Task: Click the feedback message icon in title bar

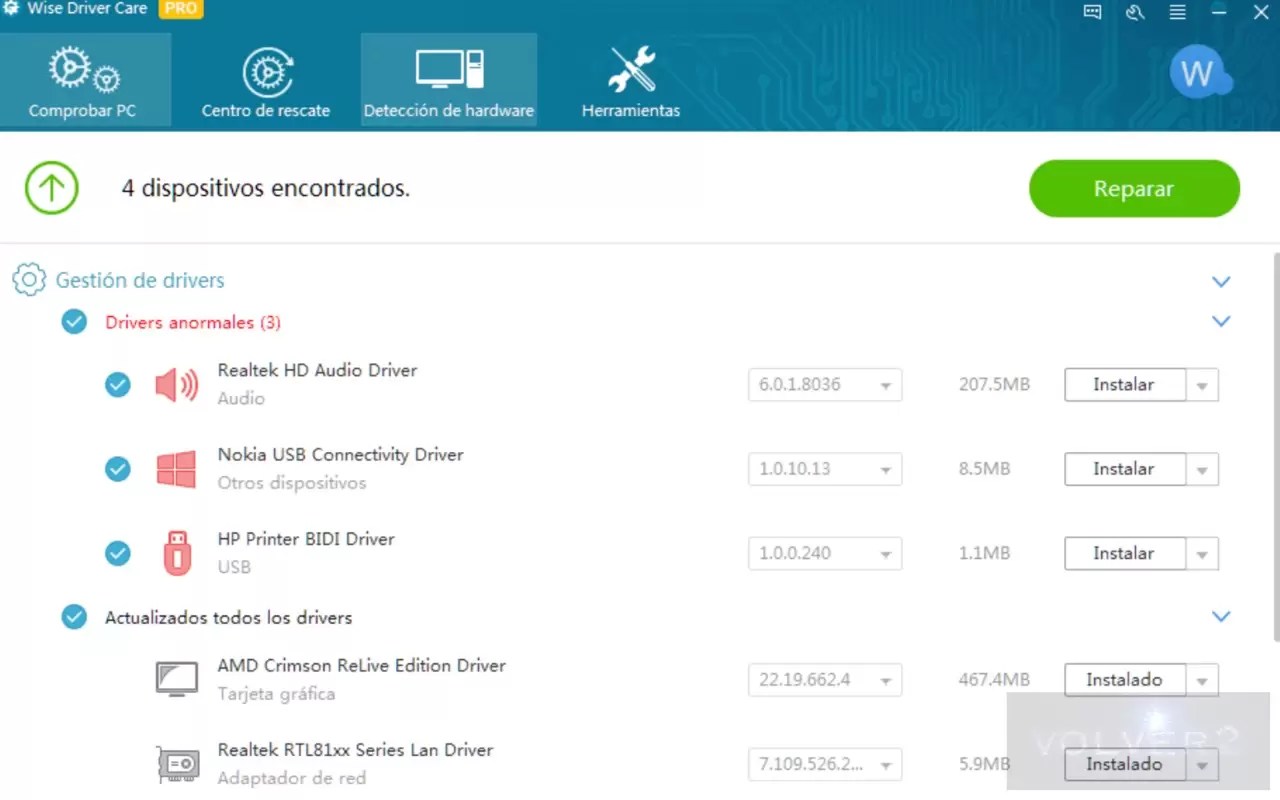Action: 1093,12
